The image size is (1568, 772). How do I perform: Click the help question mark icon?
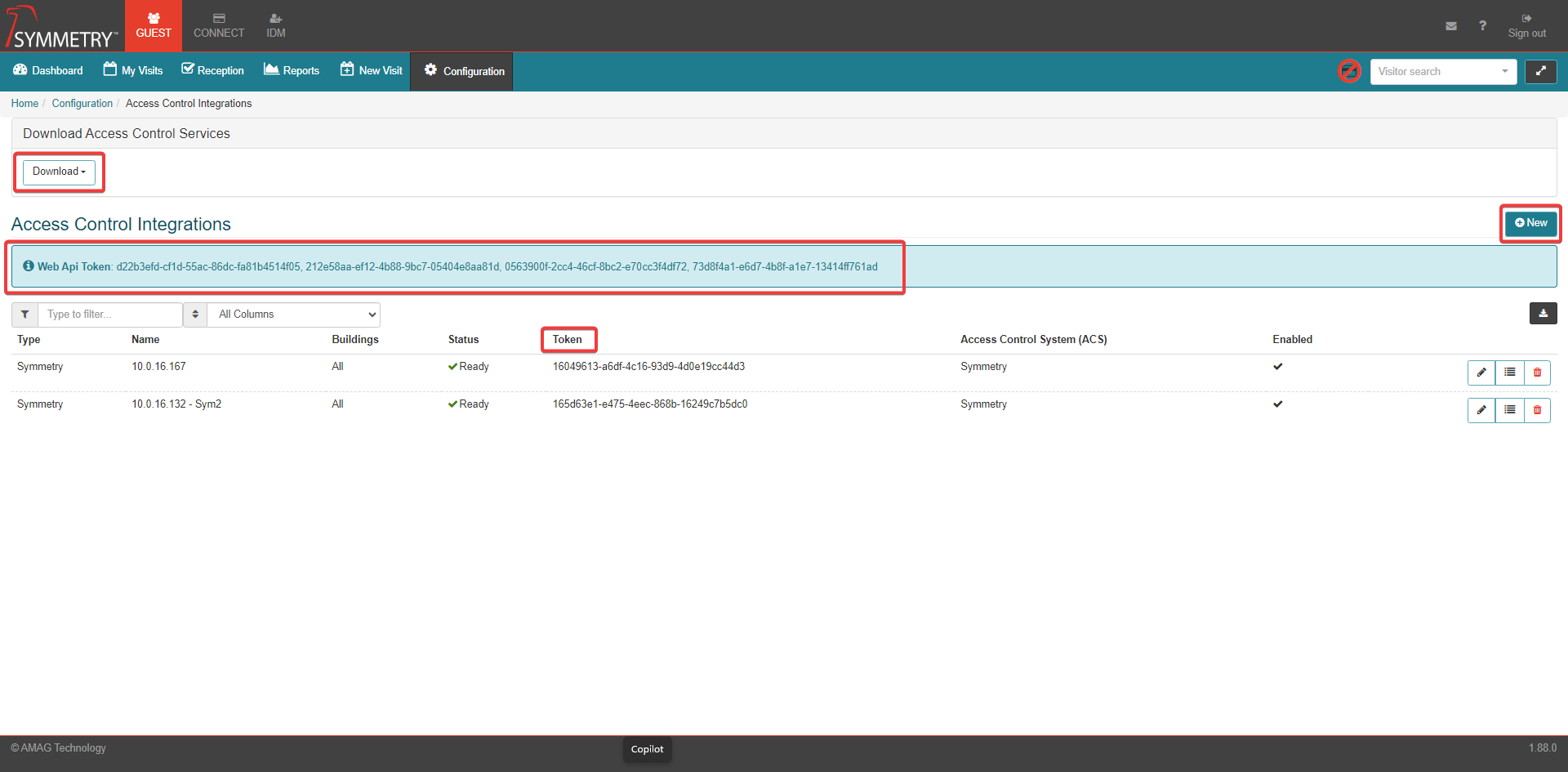pyautogui.click(x=1482, y=26)
